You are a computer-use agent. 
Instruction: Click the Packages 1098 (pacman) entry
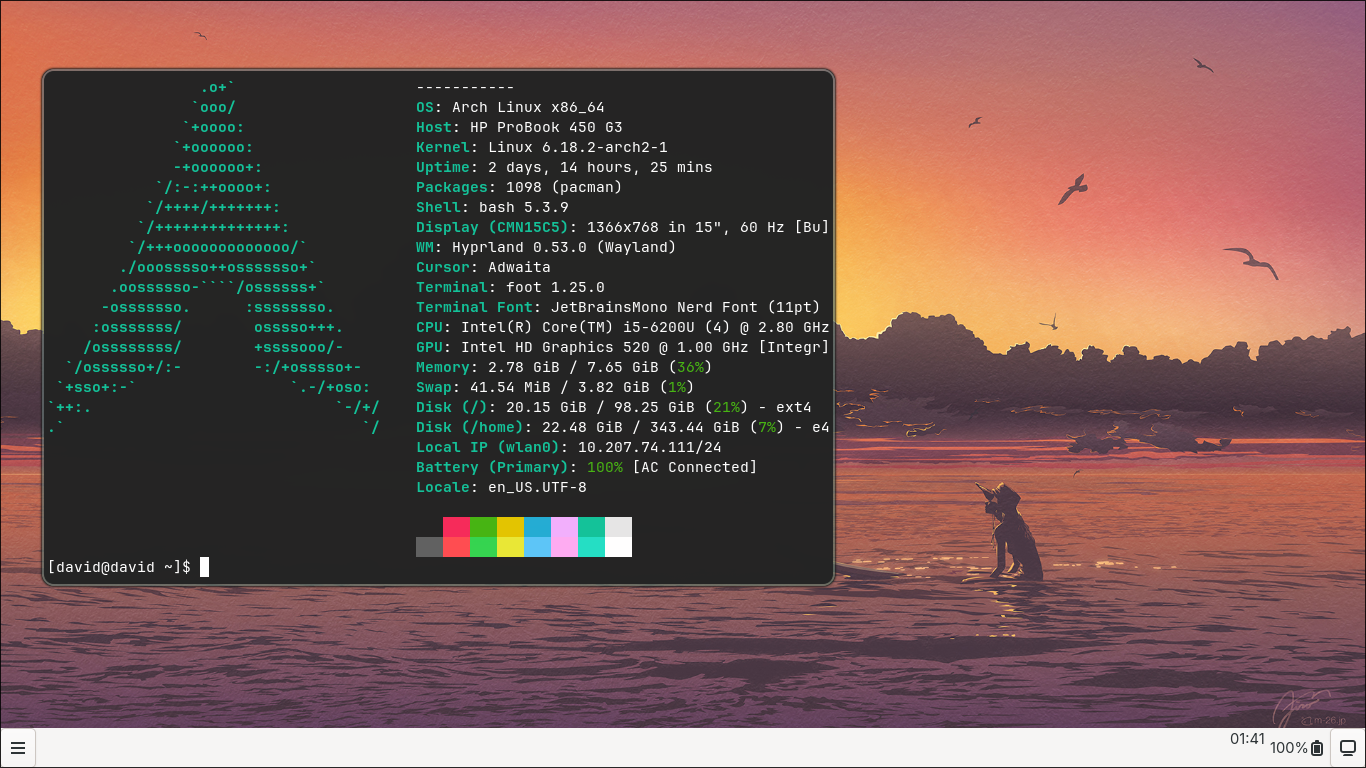click(x=520, y=187)
